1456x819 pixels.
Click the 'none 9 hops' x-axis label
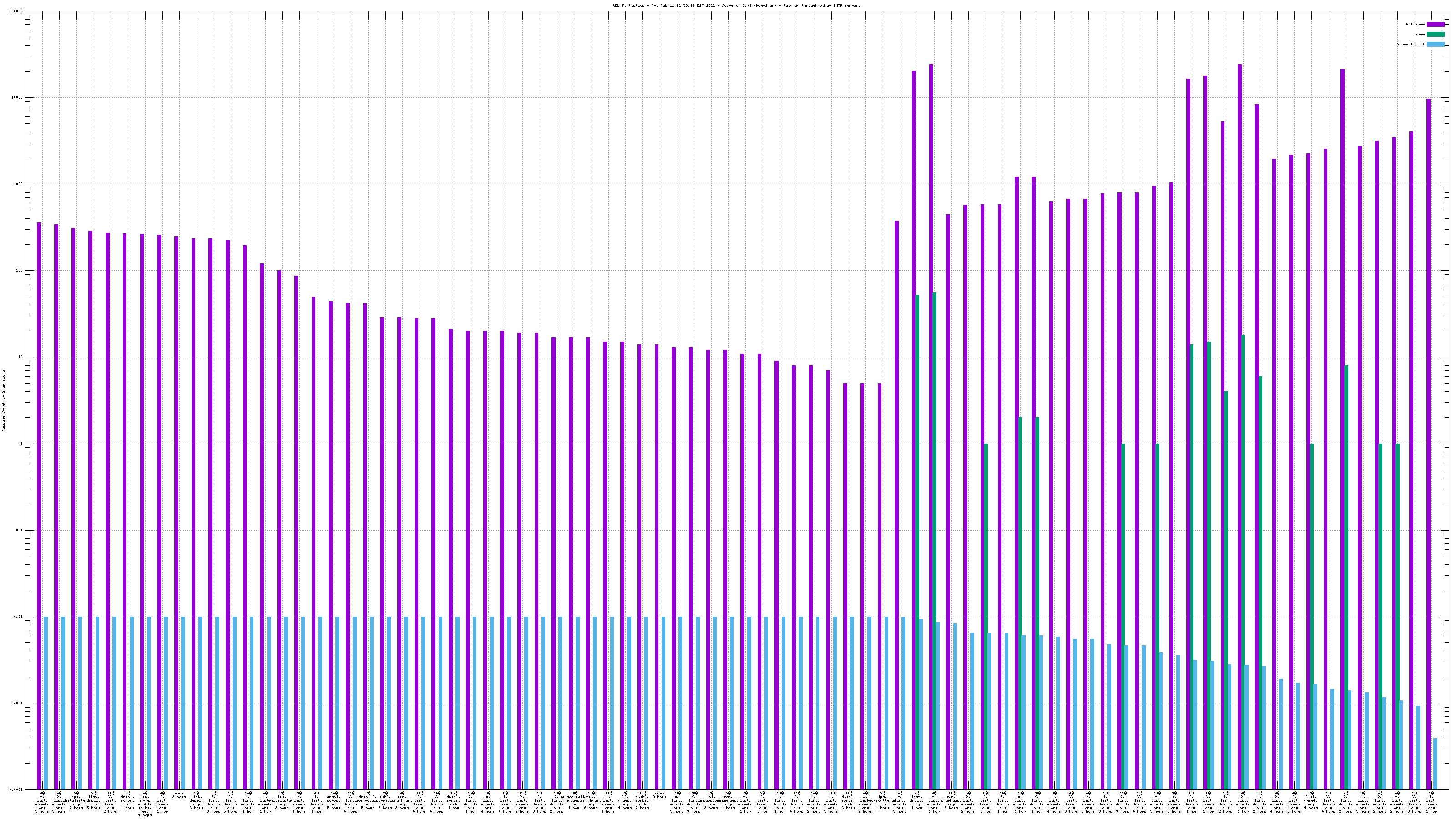tap(659, 795)
